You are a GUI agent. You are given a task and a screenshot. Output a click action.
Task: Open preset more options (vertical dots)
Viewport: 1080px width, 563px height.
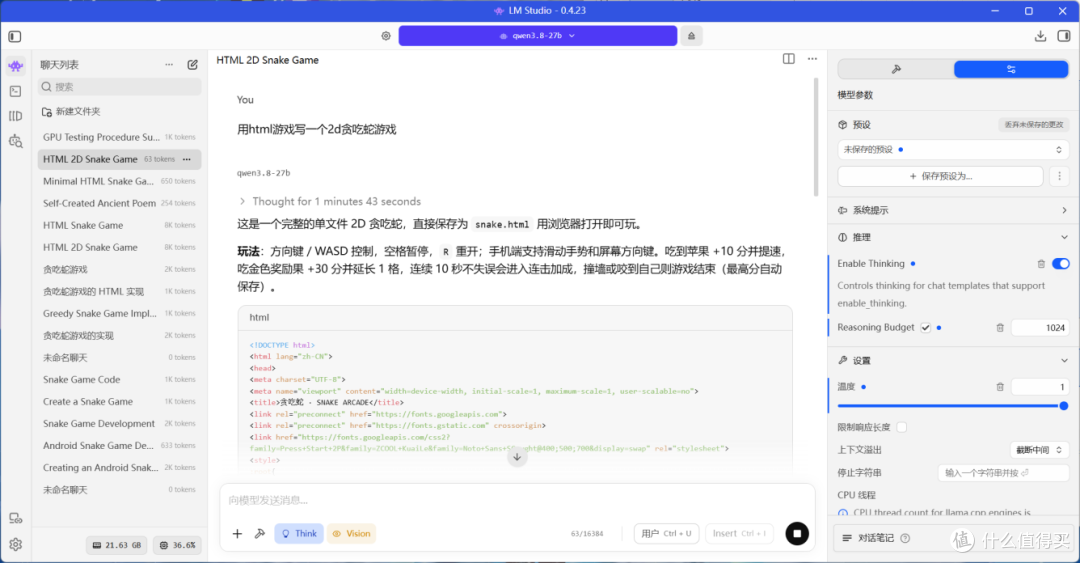point(1059,176)
